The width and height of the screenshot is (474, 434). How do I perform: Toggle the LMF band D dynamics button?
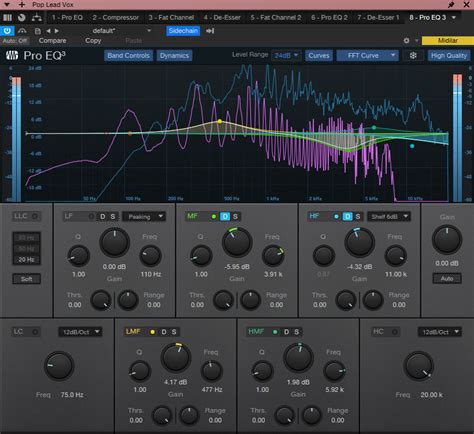pos(164,332)
